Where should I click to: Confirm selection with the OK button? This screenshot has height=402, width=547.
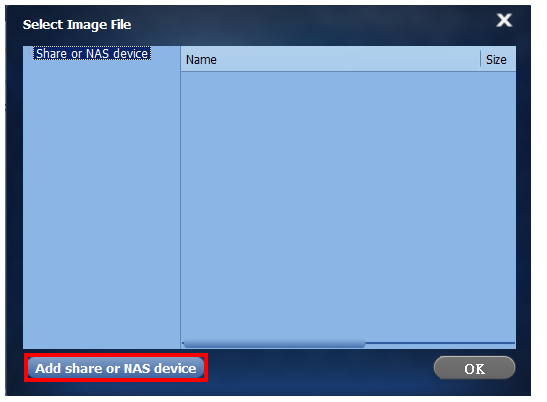click(x=474, y=368)
